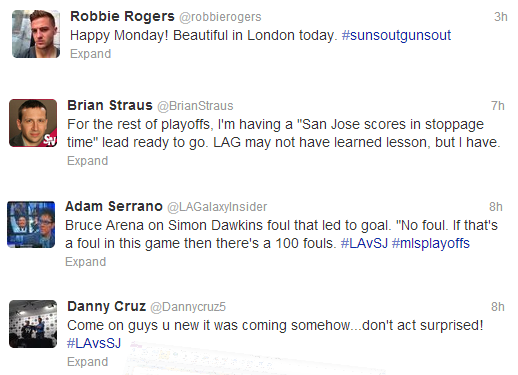The width and height of the screenshot is (518, 375).
Task: Open Robbie Rogers' profile avatar
Action: 36,34
